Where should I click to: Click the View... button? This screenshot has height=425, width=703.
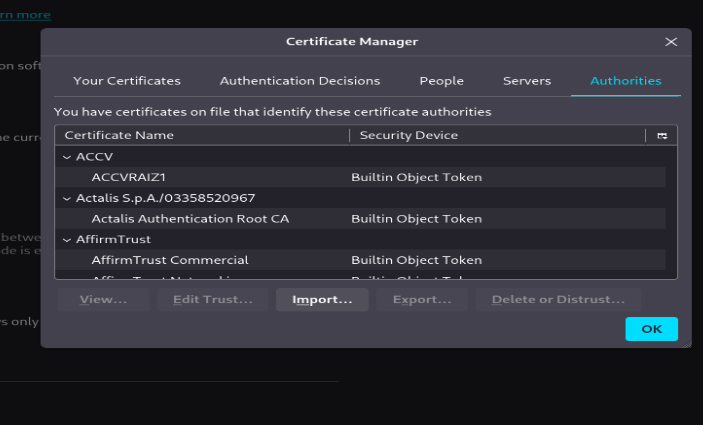point(103,299)
